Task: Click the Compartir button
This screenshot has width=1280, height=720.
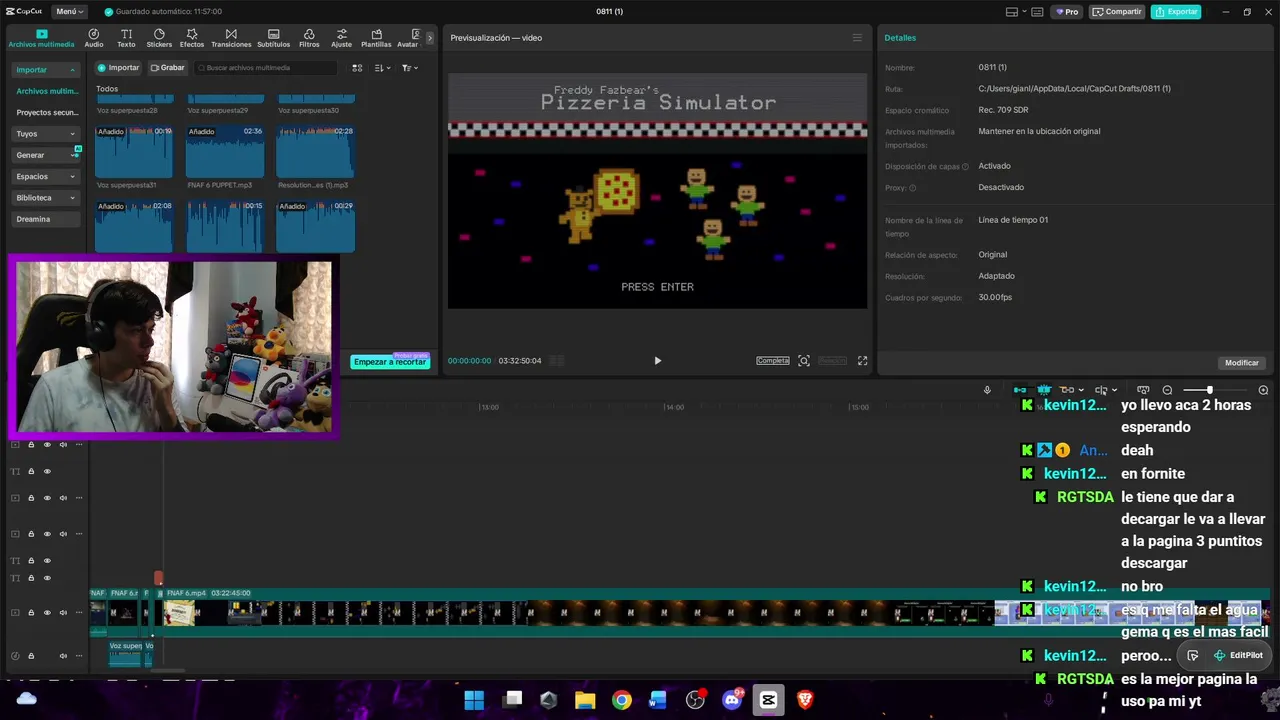Action: [1117, 12]
